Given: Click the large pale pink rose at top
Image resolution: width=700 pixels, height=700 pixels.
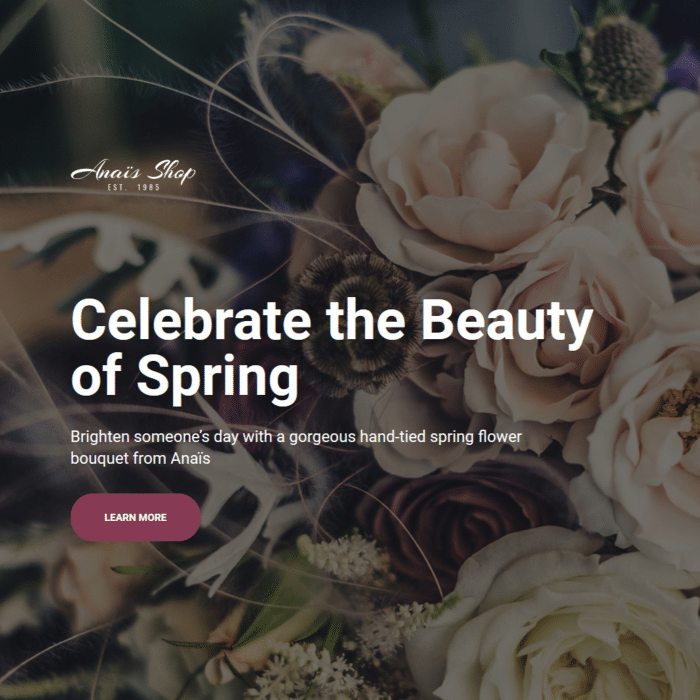Looking at the screenshot, I should (x=480, y=170).
